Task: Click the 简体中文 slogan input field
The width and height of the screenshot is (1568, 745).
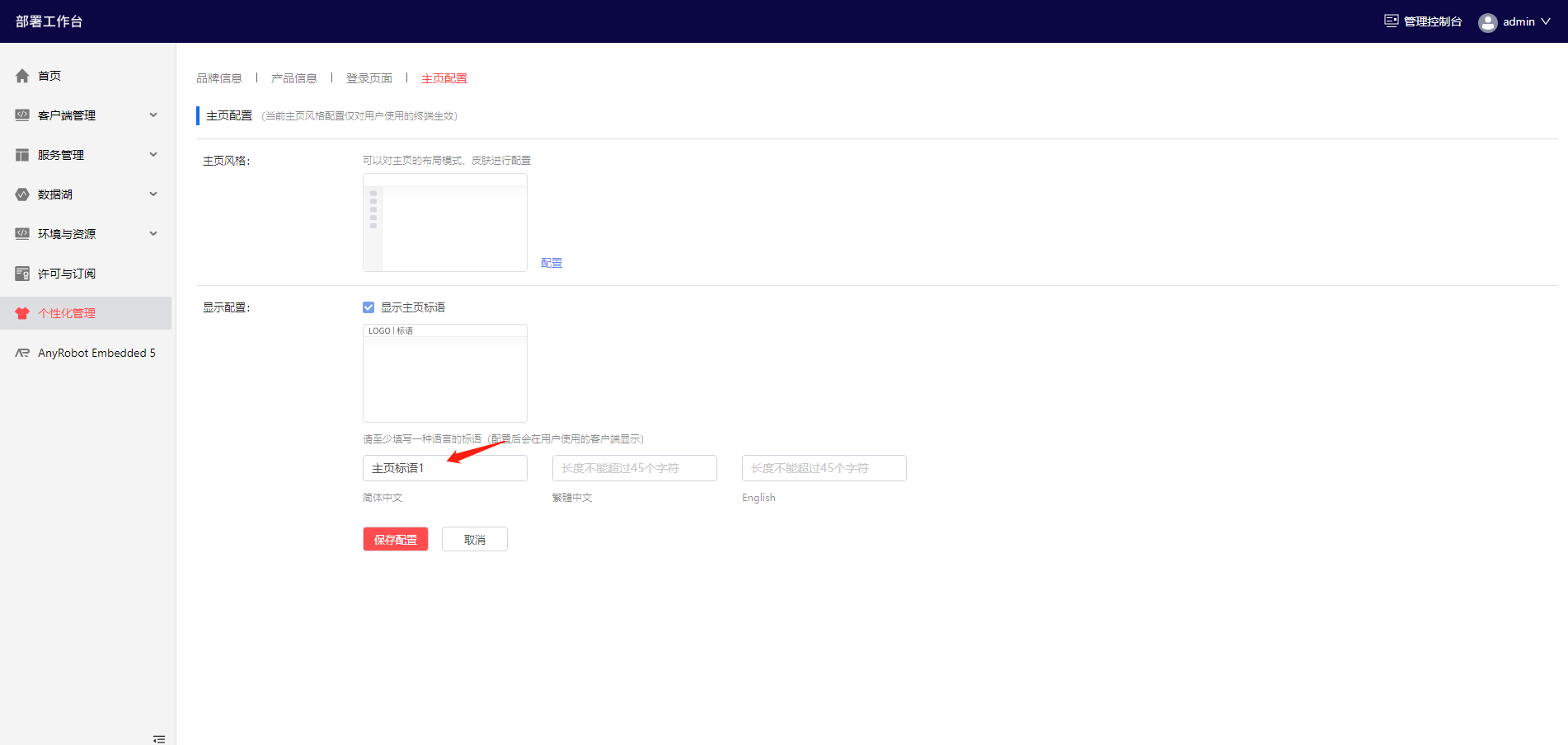Action: [445, 468]
